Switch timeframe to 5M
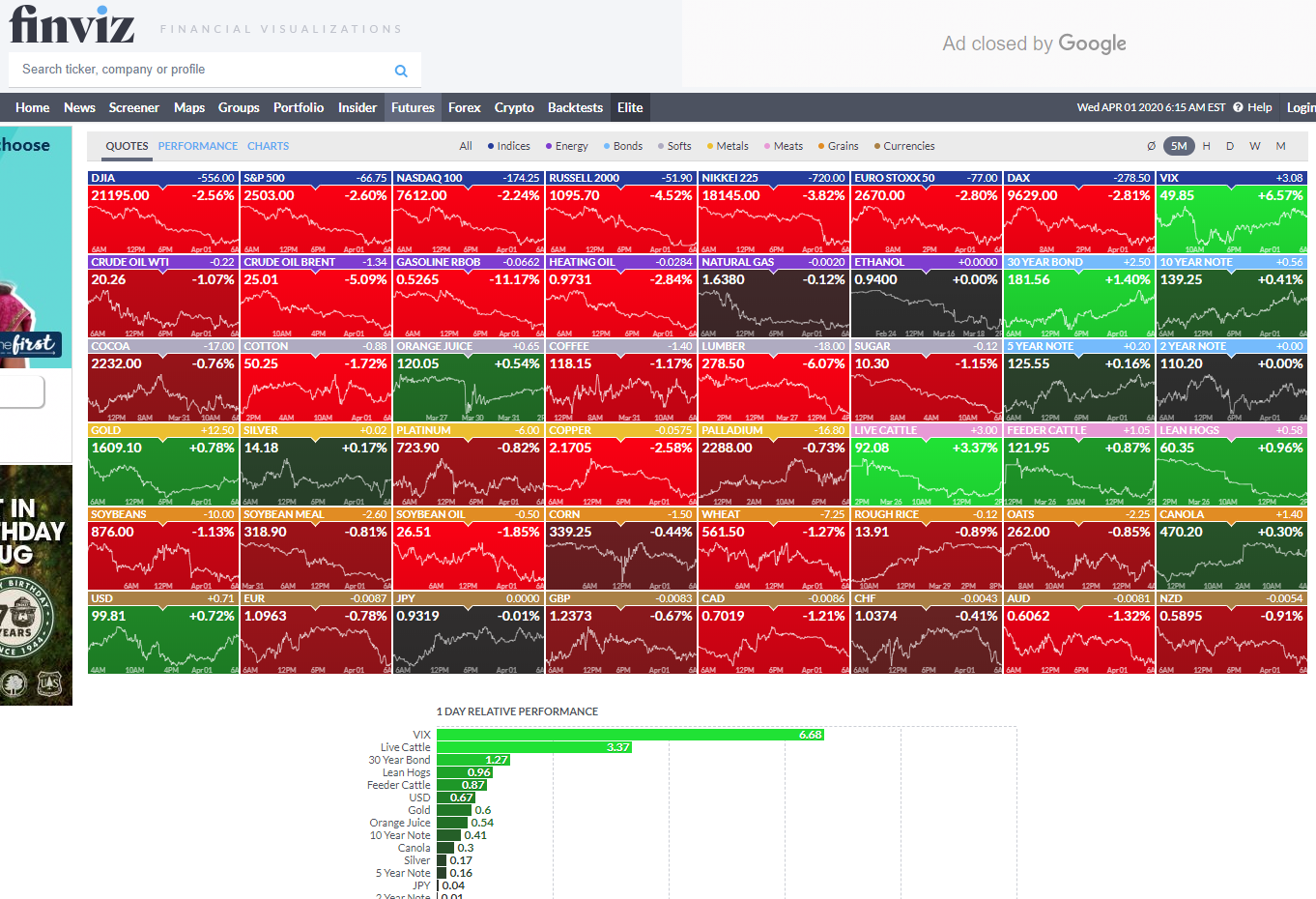1316x899 pixels. (x=1179, y=146)
